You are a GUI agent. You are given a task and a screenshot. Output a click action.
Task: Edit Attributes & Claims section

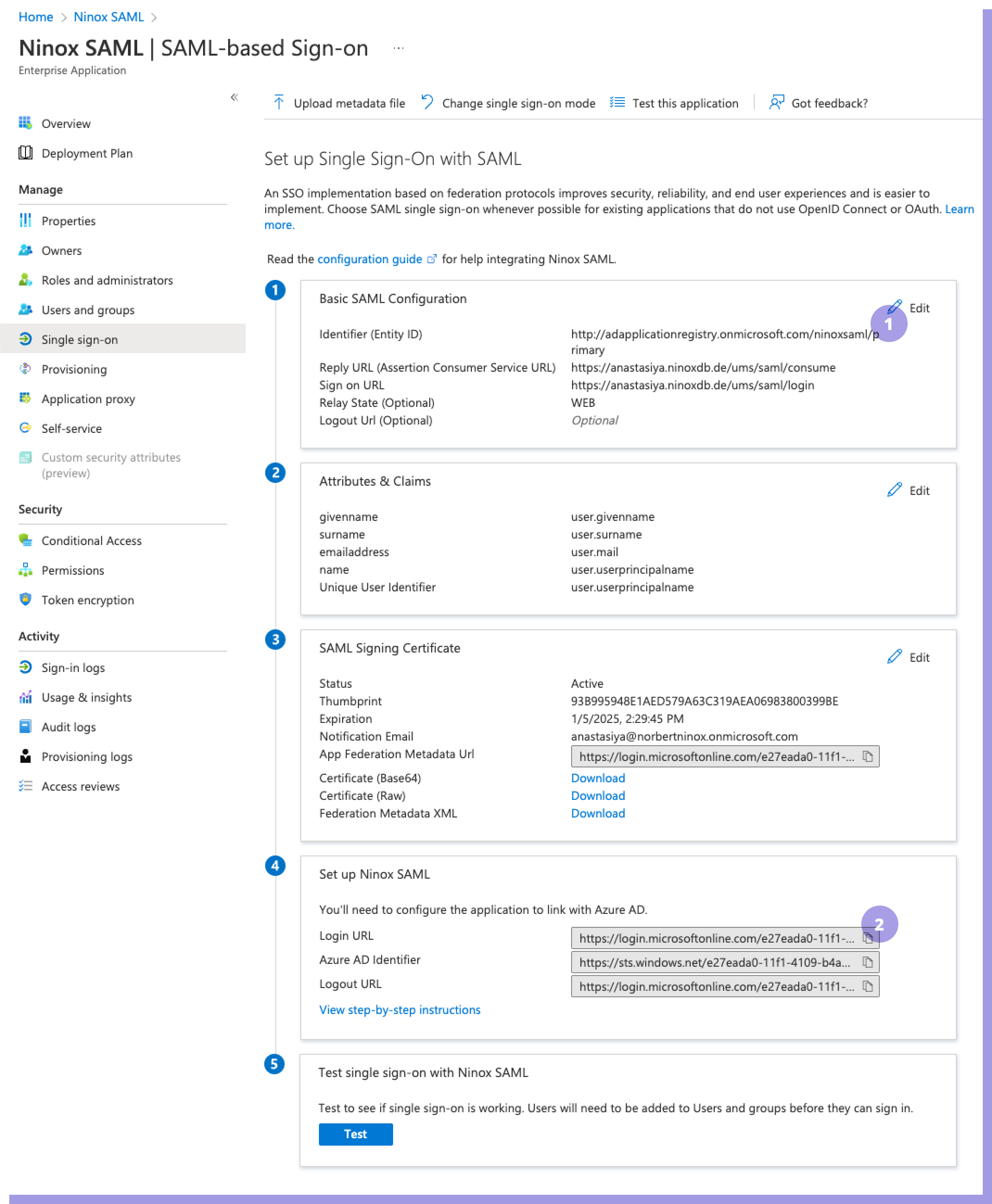[909, 490]
